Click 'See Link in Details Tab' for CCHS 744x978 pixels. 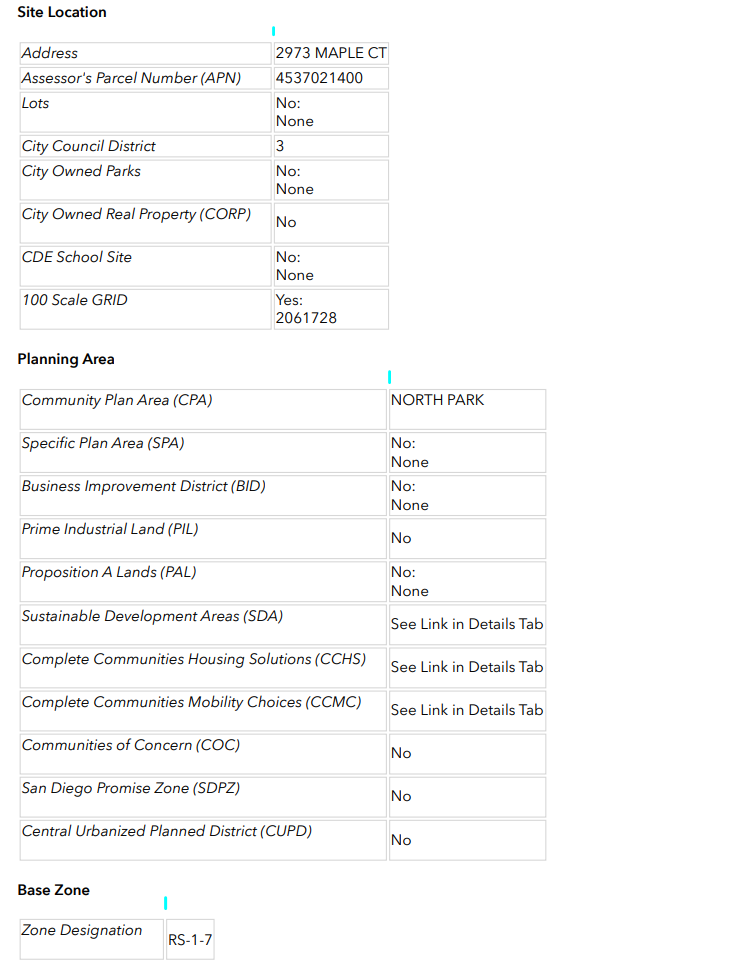[467, 667]
